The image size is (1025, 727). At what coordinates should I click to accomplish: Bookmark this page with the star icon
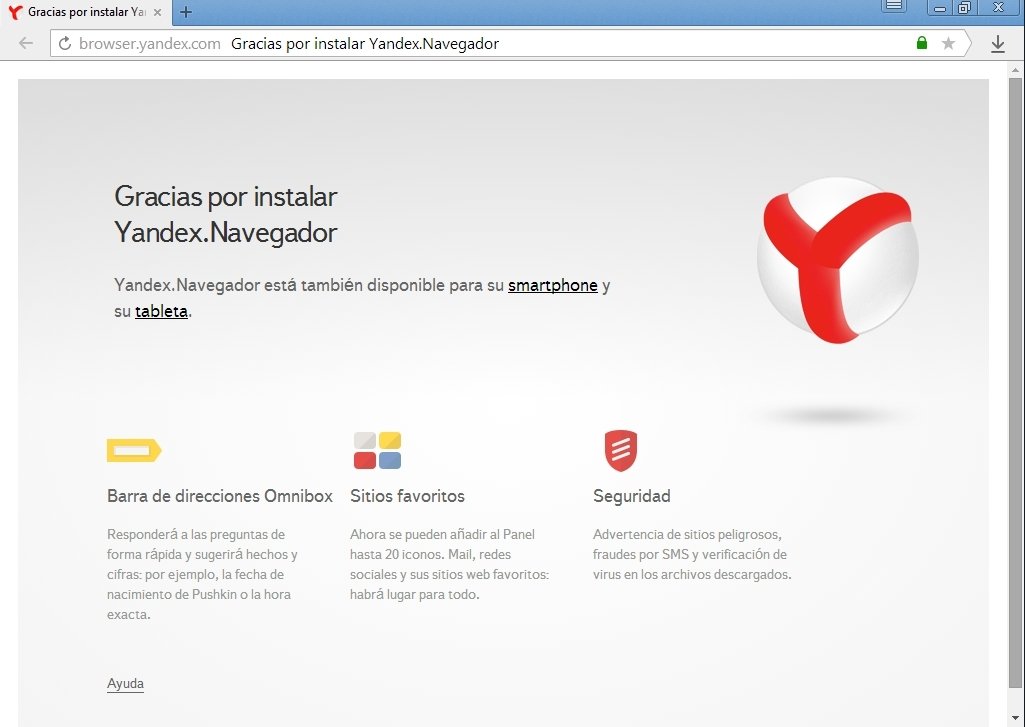coord(948,43)
